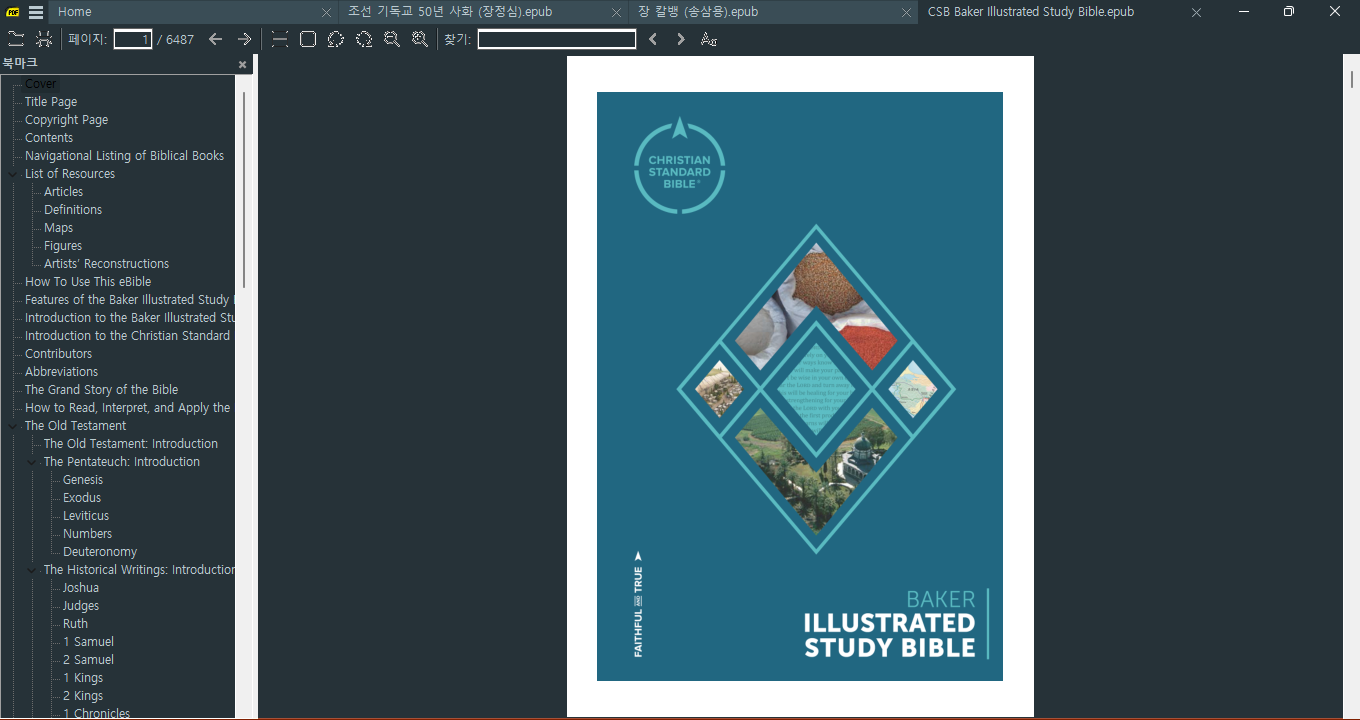Screen dimensions: 1360x720
Task: Select fit width continuous view icon
Action: (x=280, y=39)
